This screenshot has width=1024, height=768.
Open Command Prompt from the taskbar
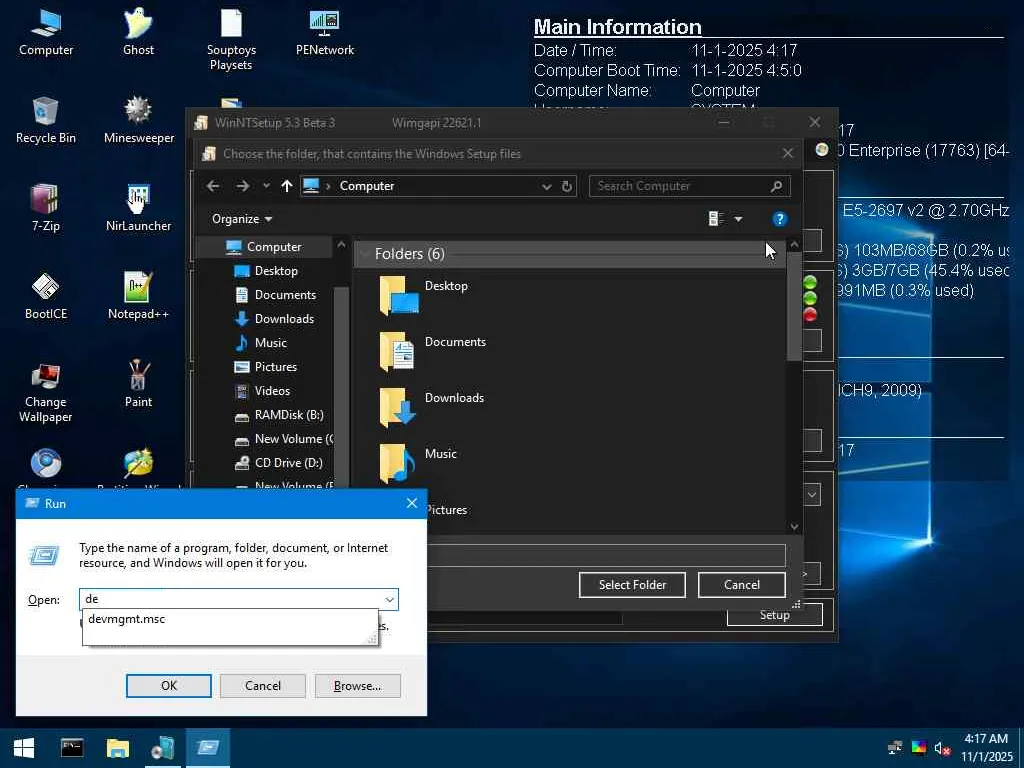click(x=72, y=748)
